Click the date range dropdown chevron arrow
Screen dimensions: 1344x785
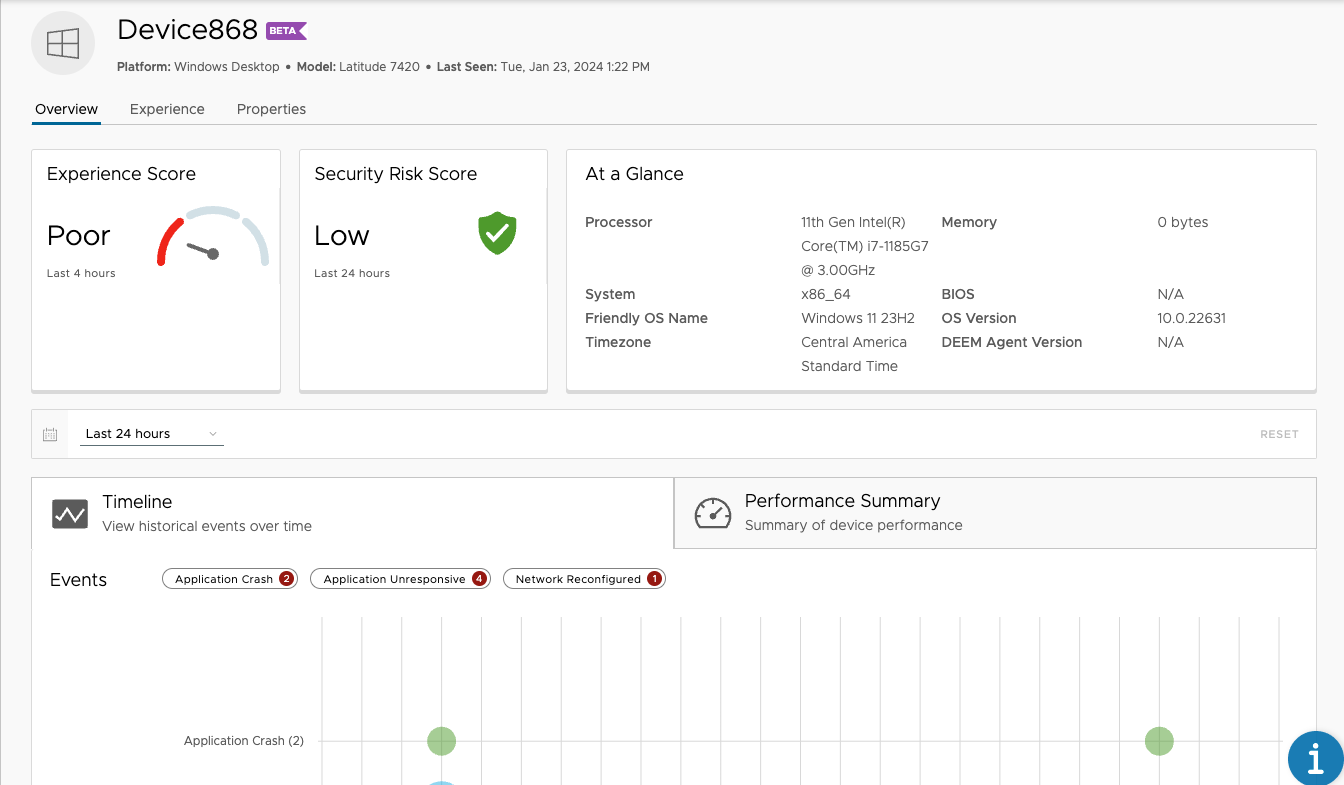pos(213,434)
